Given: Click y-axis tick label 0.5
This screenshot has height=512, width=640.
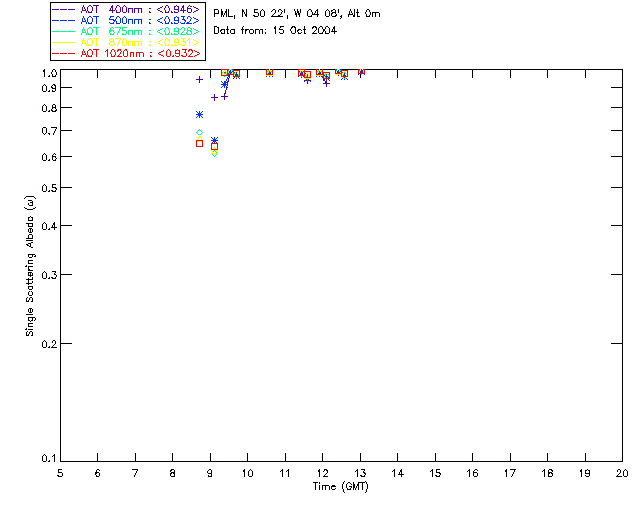Looking at the screenshot, I should pos(49,188).
